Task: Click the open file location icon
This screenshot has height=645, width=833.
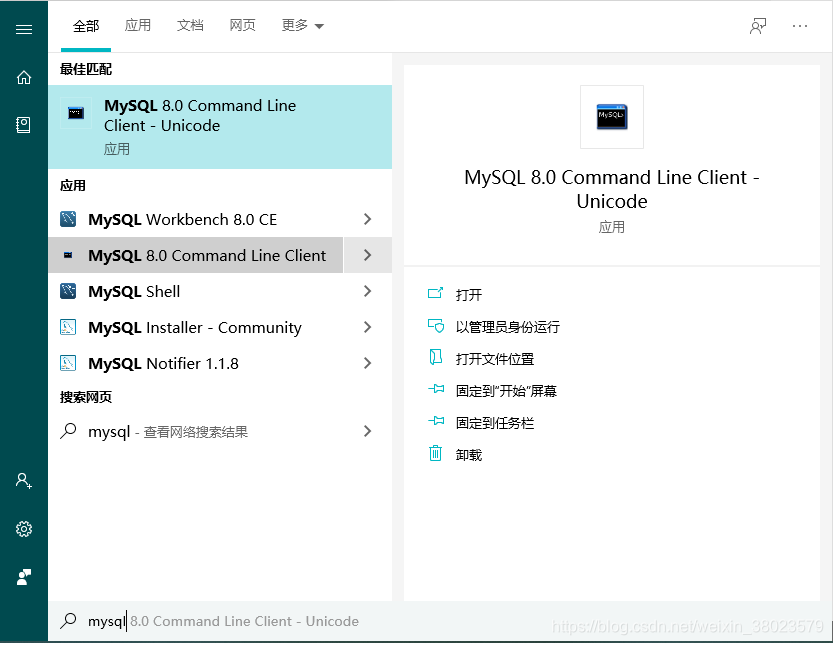Action: coord(436,358)
